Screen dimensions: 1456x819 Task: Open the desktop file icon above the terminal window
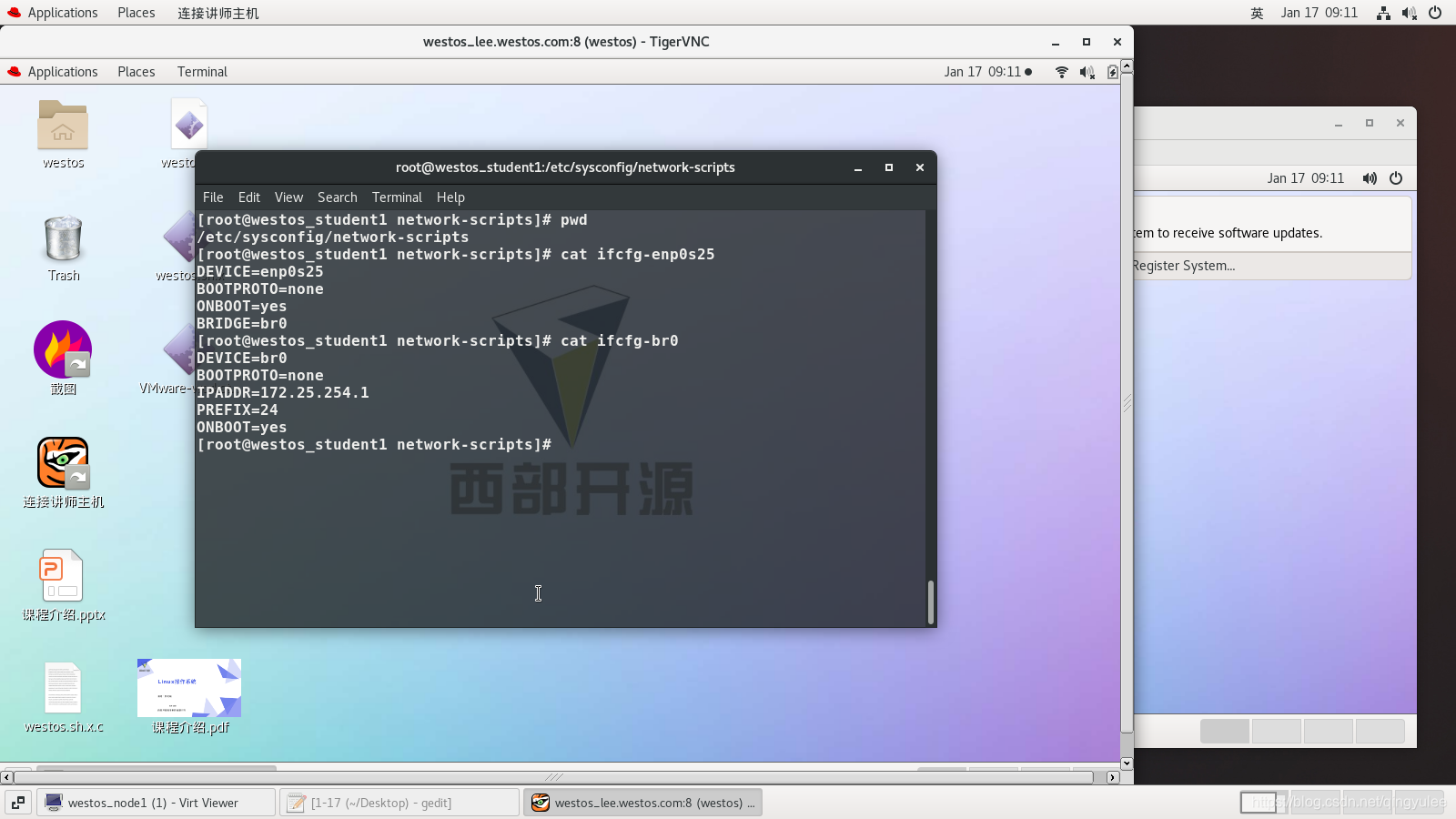coord(189,125)
